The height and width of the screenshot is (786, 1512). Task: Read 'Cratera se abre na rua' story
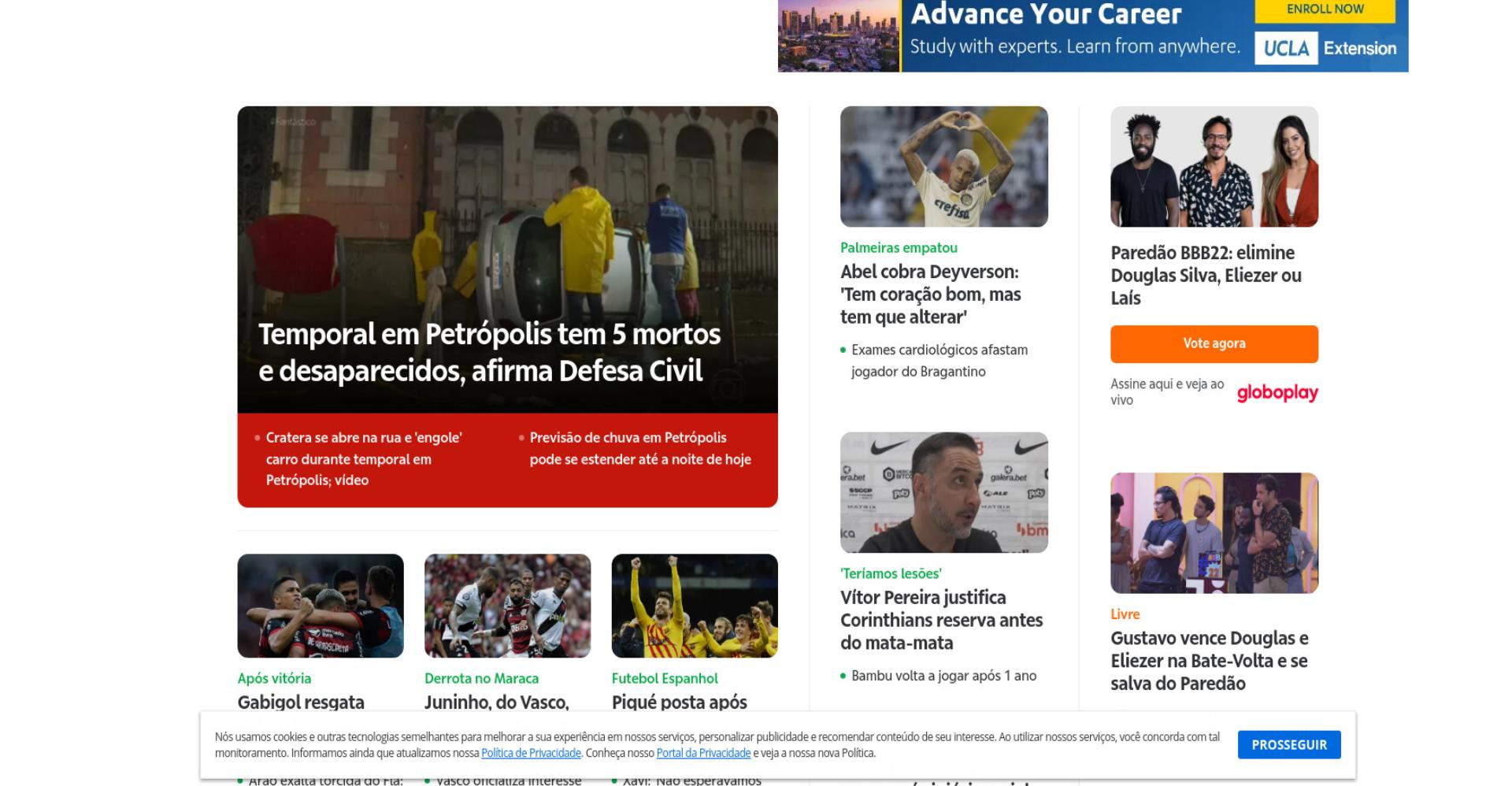click(x=364, y=458)
